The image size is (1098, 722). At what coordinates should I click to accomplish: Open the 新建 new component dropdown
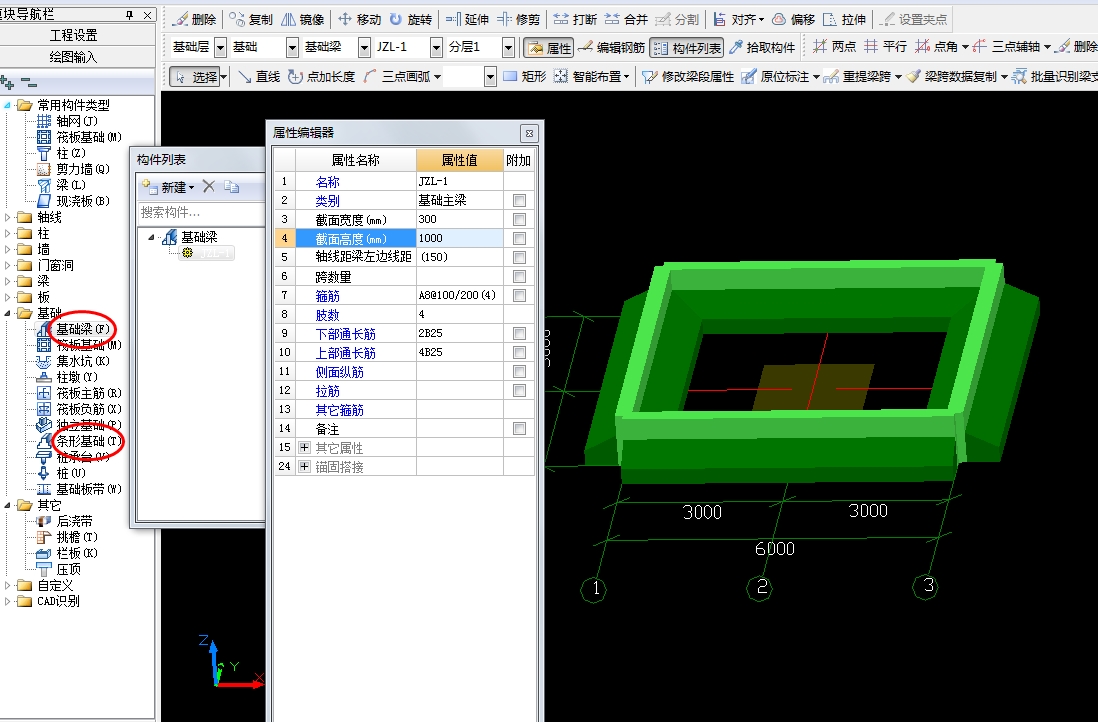coord(169,187)
